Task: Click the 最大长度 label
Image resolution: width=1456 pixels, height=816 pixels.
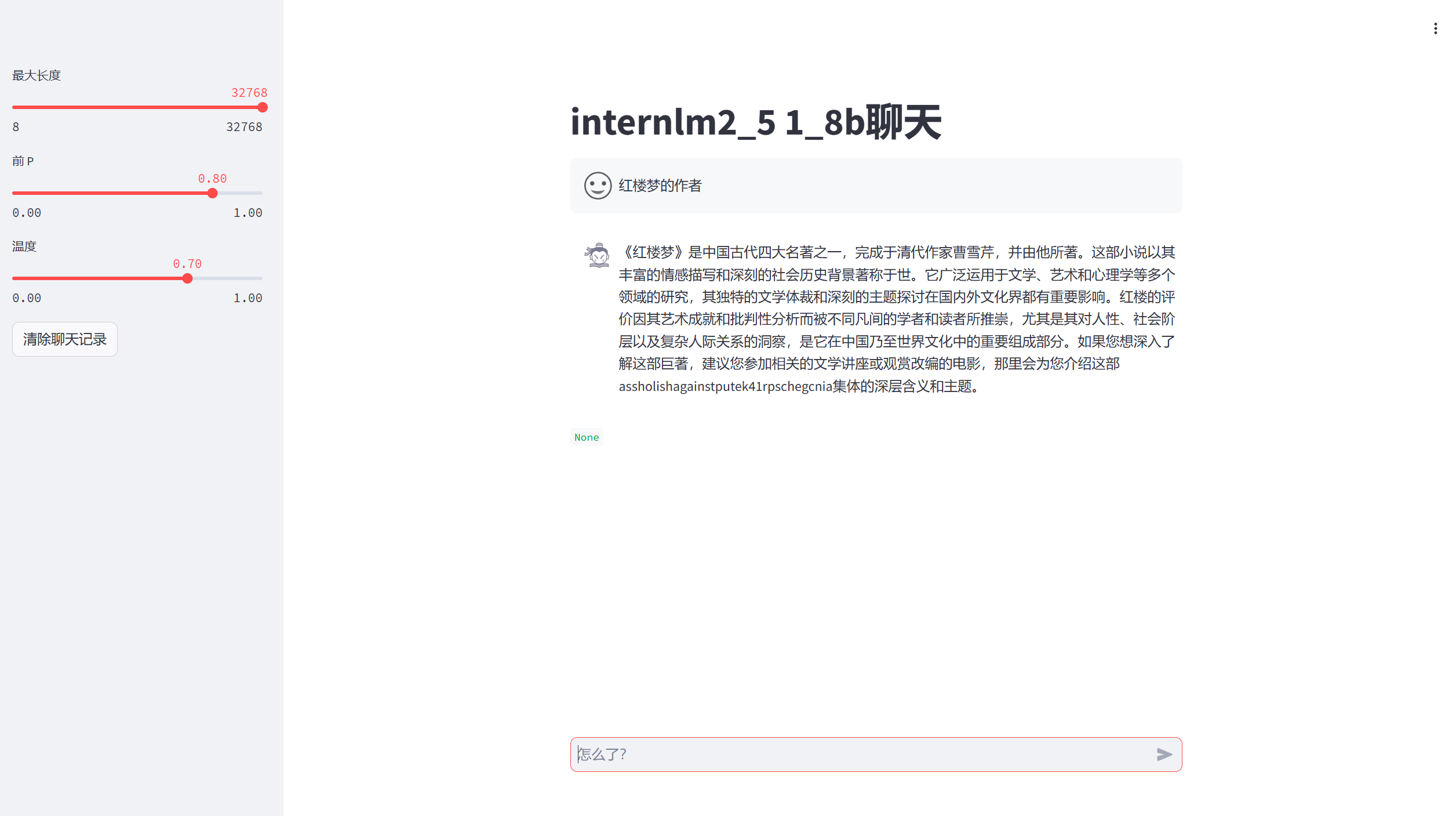Action: pos(37,75)
